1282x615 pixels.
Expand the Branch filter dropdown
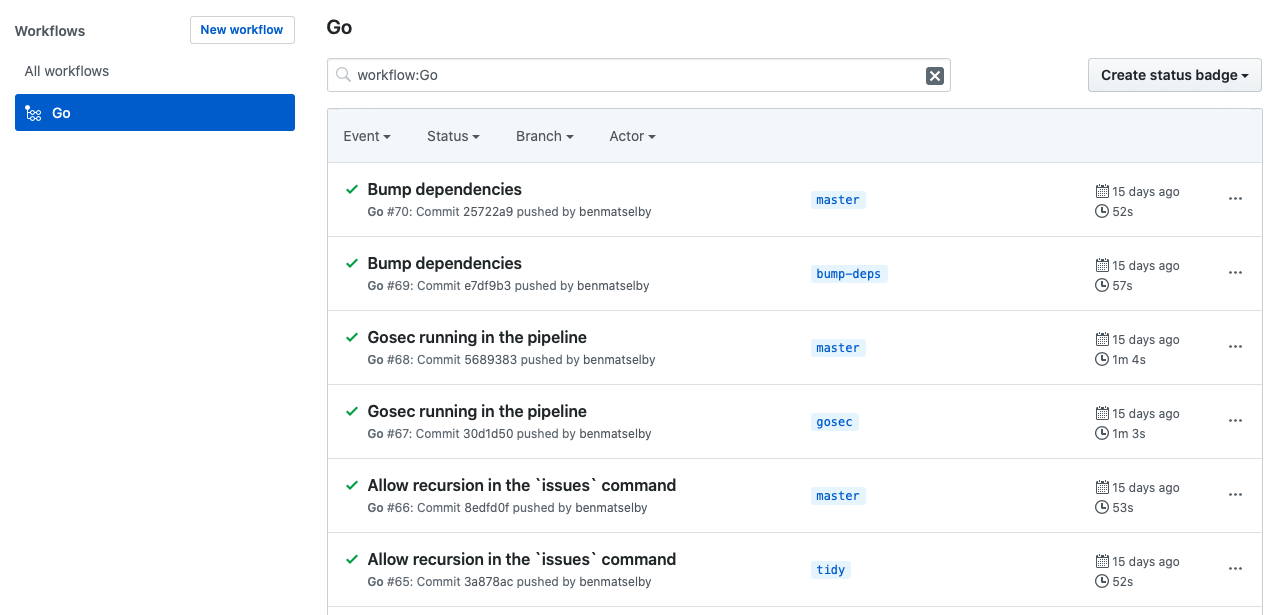coord(544,136)
